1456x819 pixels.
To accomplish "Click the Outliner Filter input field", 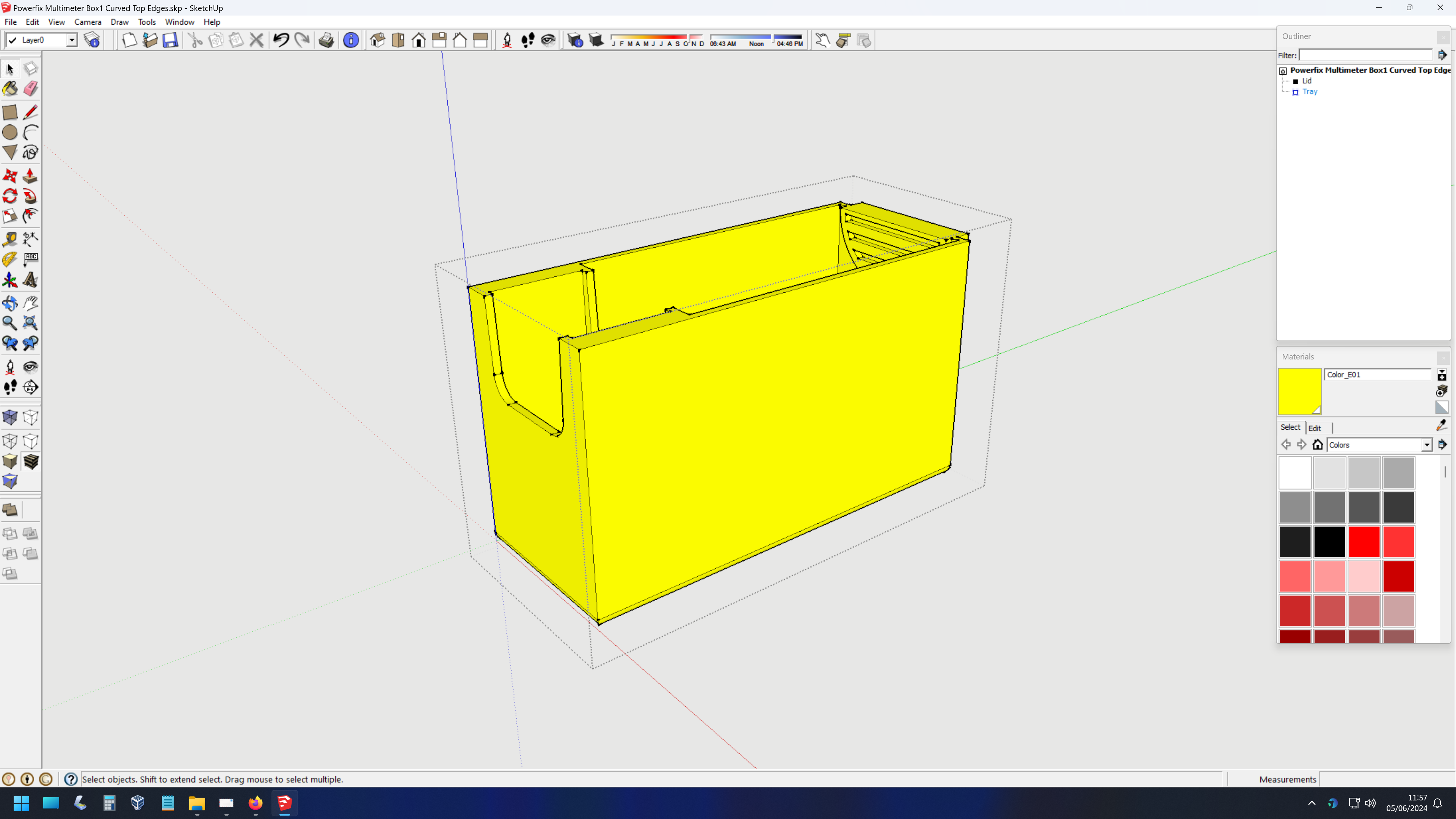I will pyautogui.click(x=1365, y=55).
